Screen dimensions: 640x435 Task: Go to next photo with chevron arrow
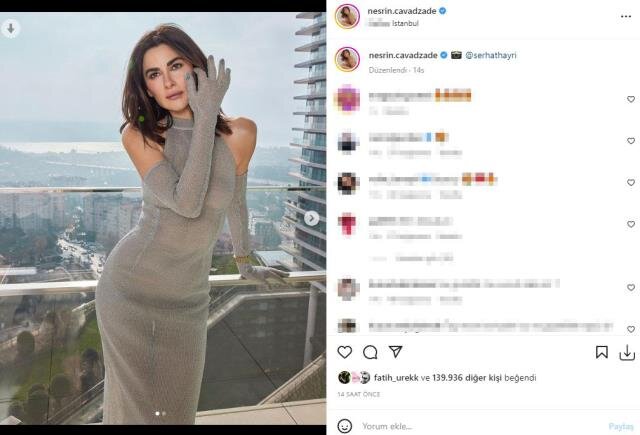point(311,218)
